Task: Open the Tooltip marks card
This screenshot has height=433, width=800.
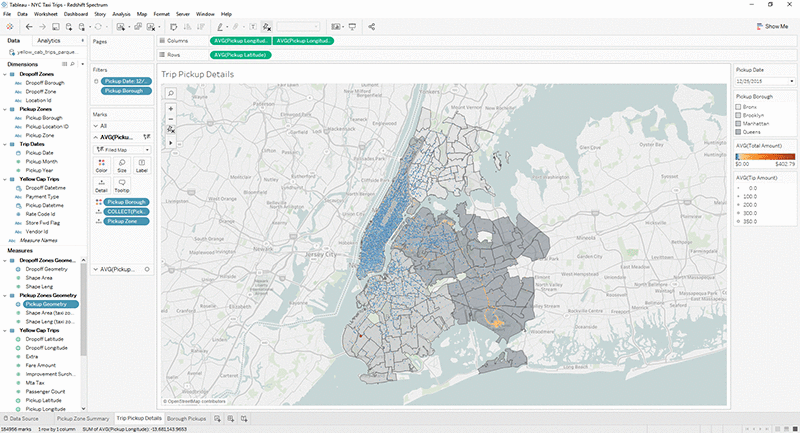Action: tap(121, 185)
